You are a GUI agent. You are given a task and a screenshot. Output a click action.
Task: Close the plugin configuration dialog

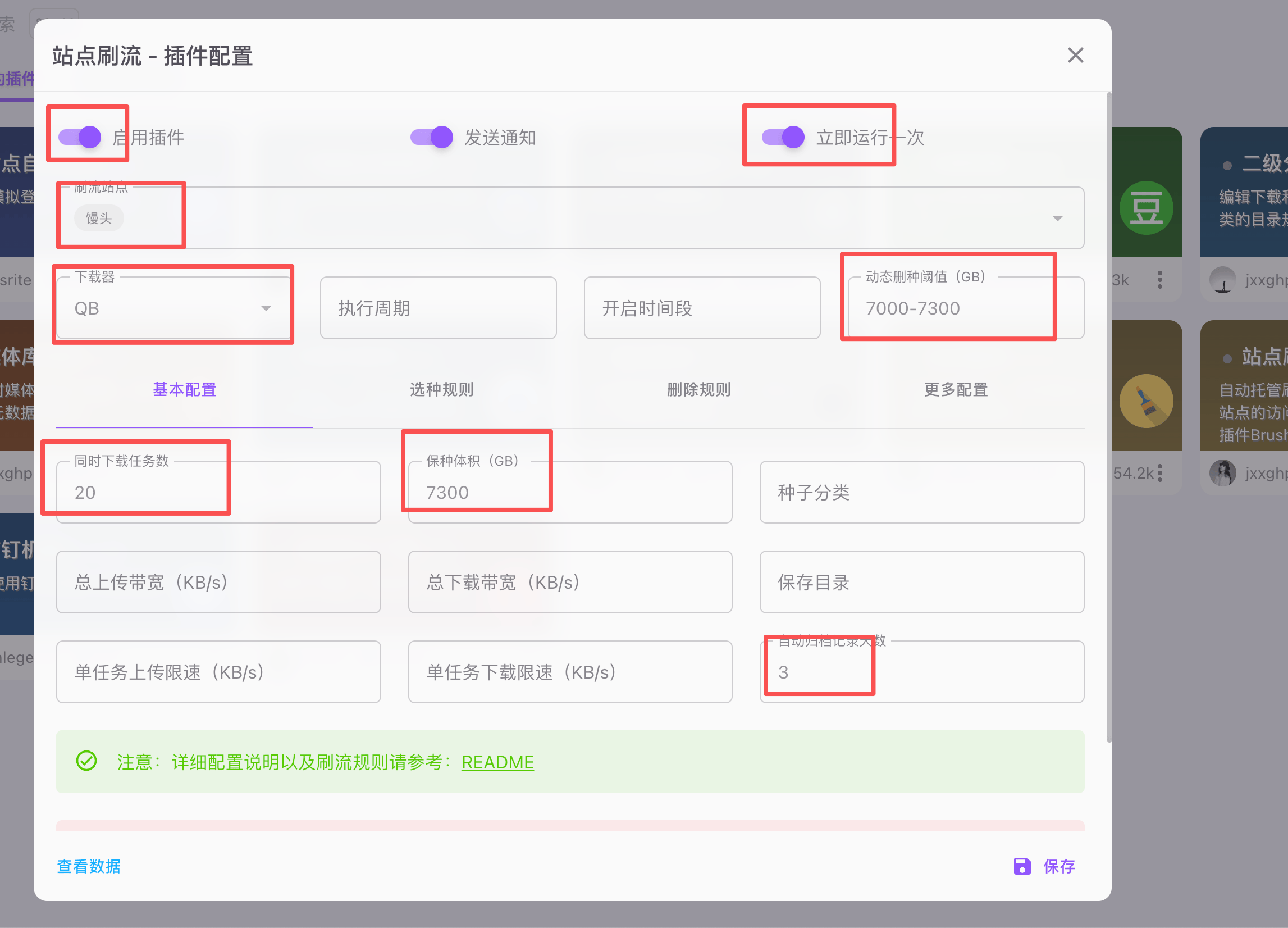point(1075,55)
